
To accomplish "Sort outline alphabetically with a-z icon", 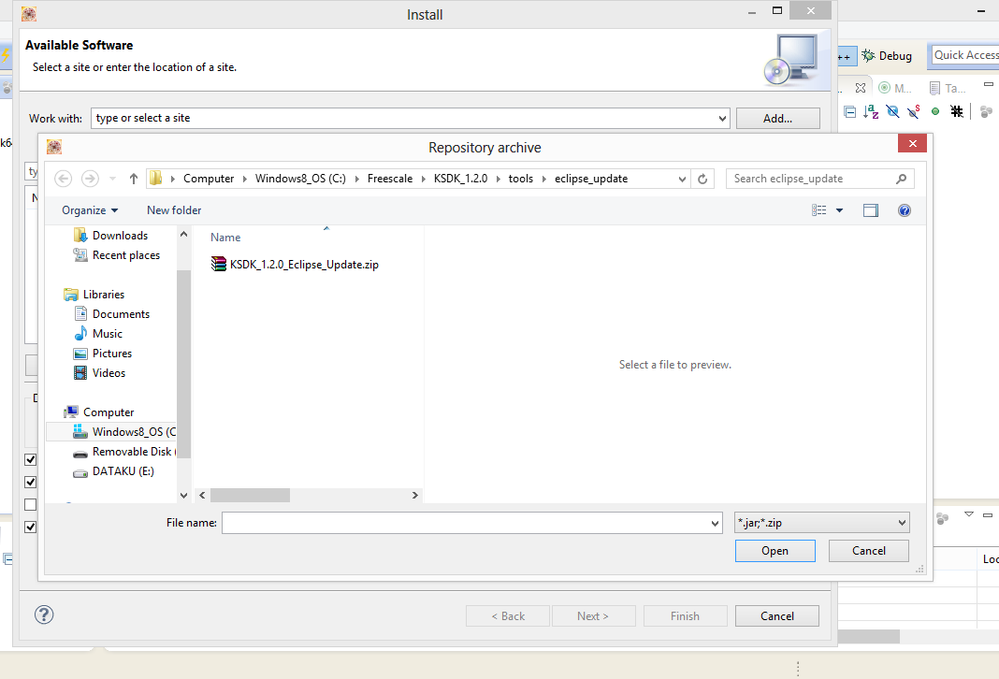I will pos(871,112).
